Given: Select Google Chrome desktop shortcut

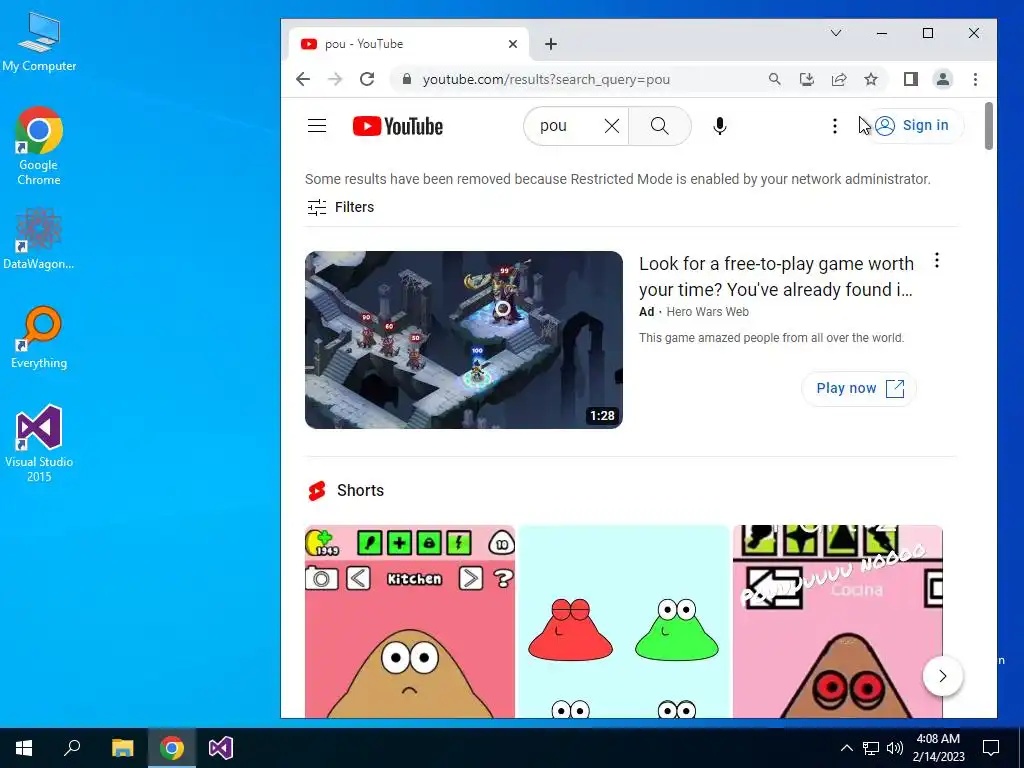Looking at the screenshot, I should (x=39, y=146).
